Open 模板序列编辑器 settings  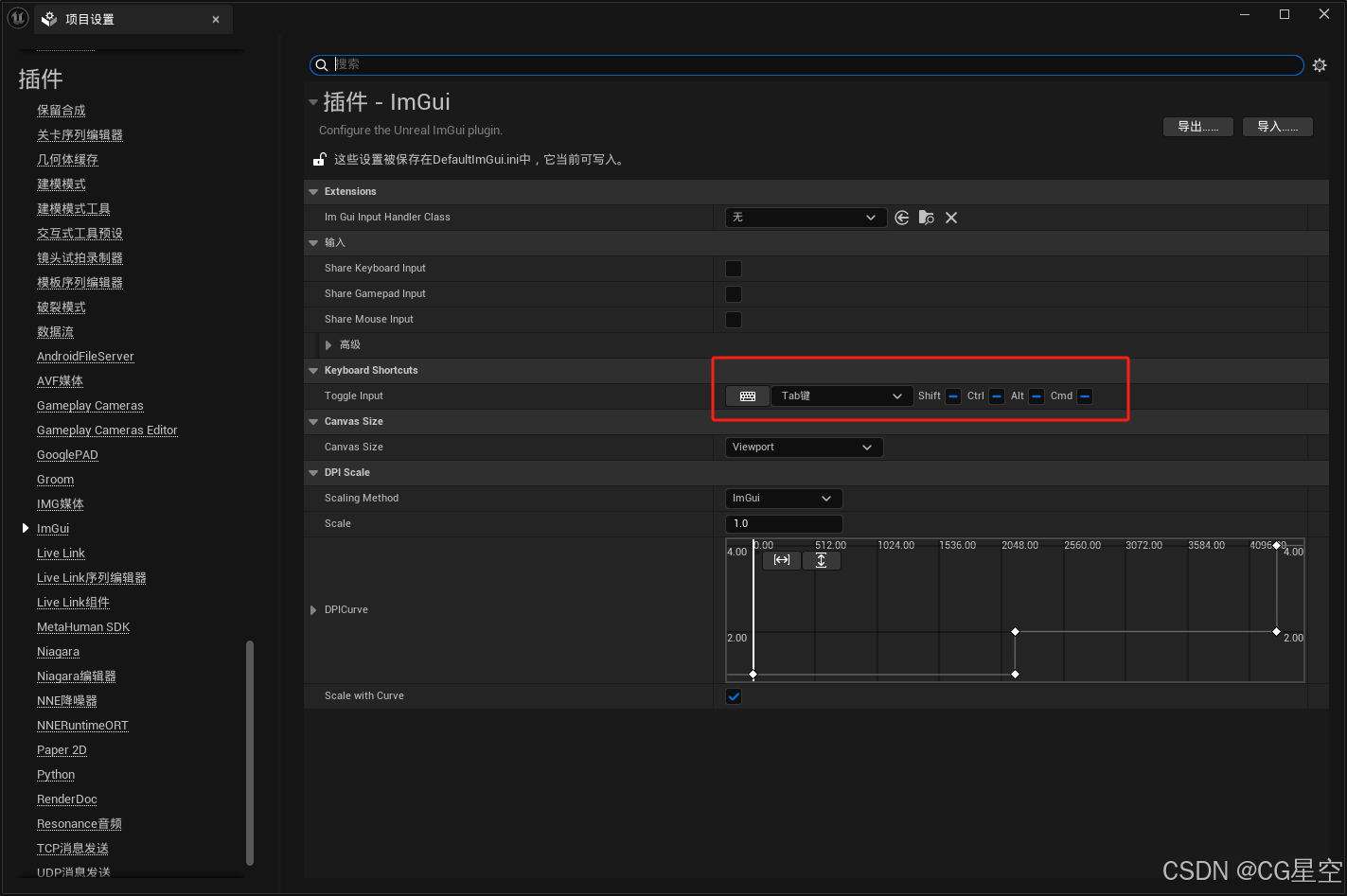(x=80, y=283)
